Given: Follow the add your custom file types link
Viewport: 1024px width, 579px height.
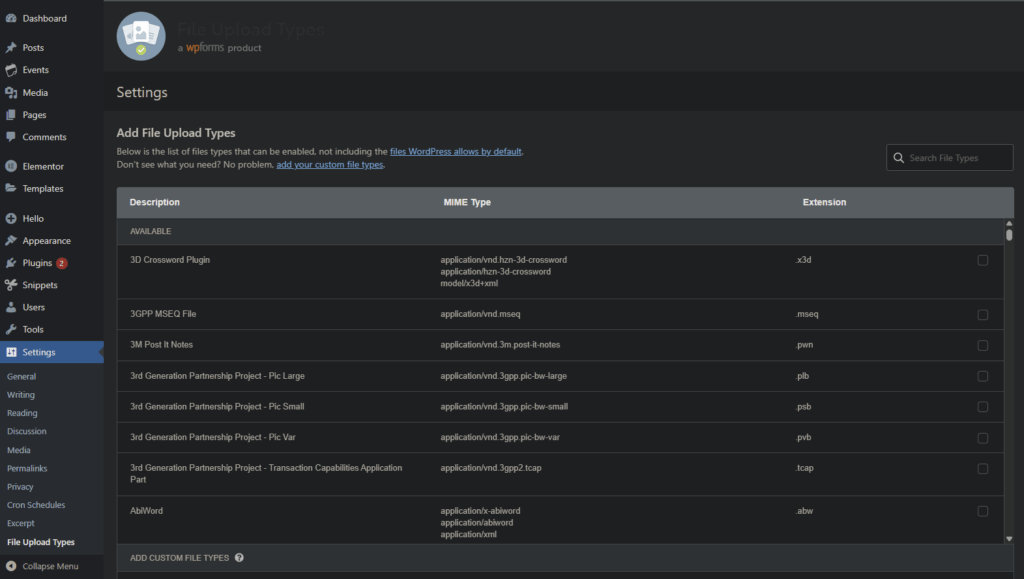Looking at the screenshot, I should pyautogui.click(x=330, y=164).
